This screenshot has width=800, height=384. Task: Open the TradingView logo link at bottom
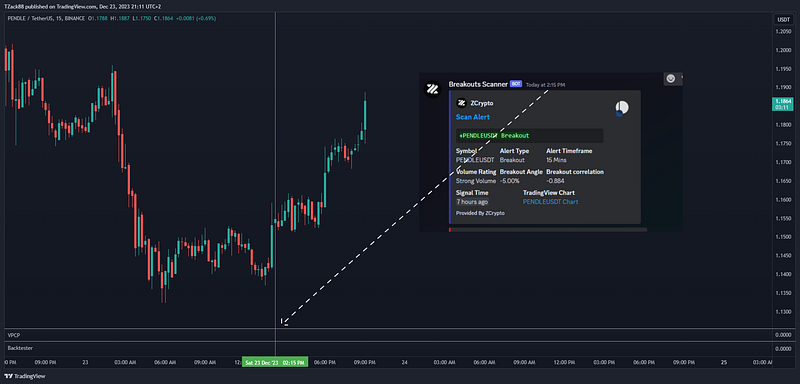pyautogui.click(x=25, y=376)
